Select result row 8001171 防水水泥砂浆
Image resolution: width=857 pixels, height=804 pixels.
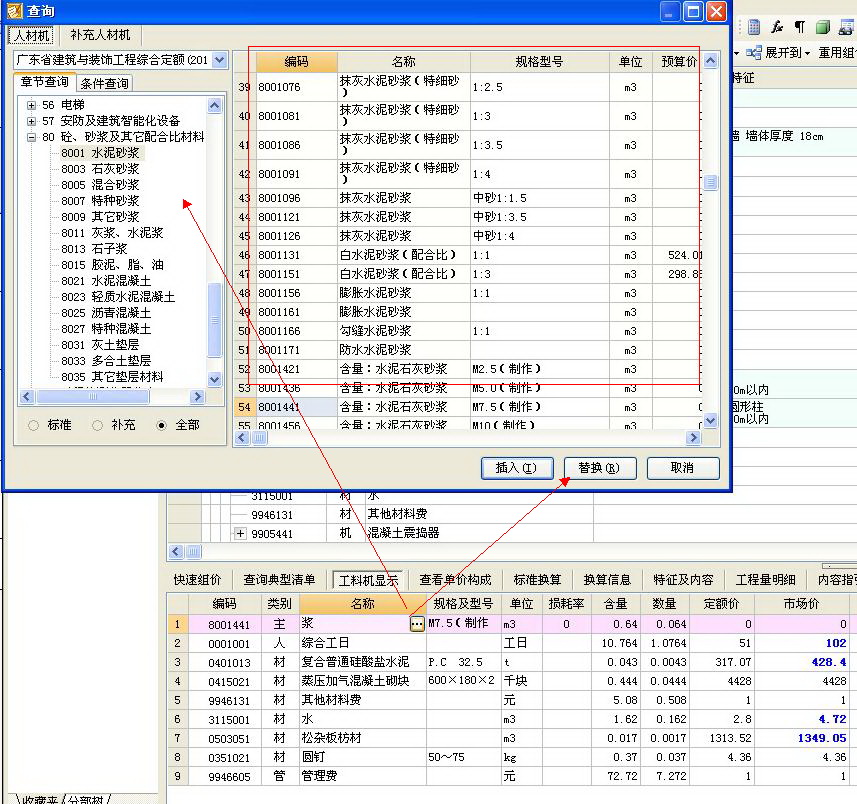[x=467, y=350]
